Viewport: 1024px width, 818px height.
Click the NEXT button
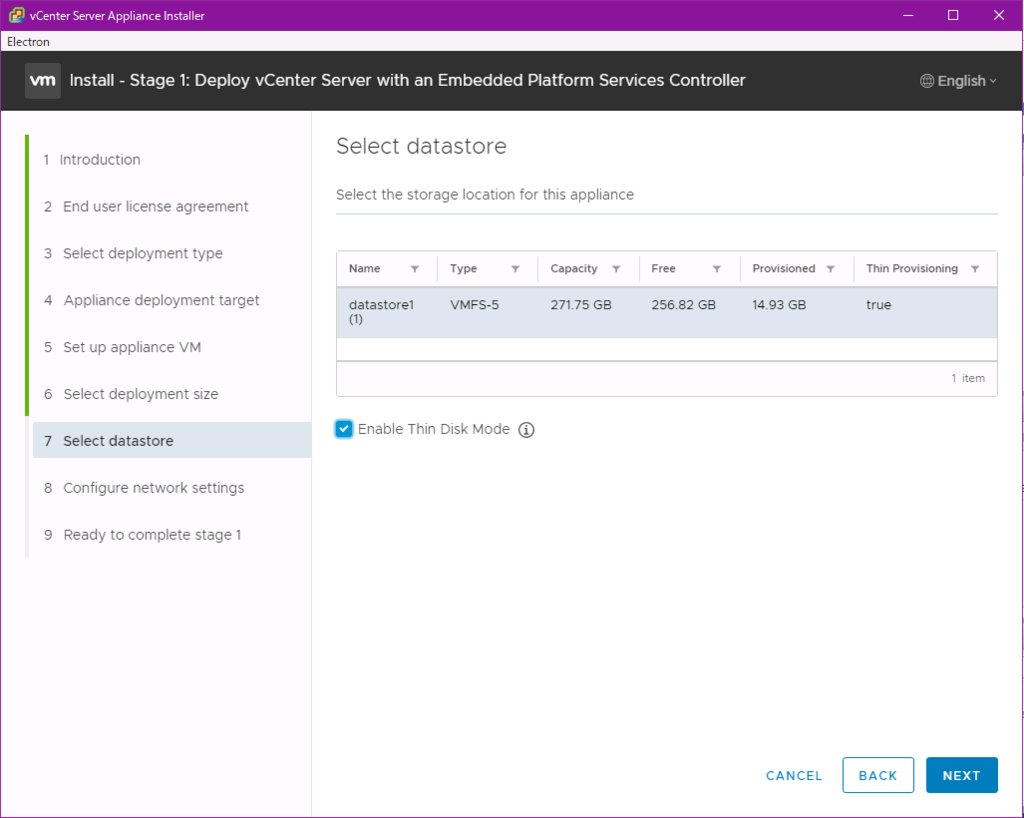961,776
